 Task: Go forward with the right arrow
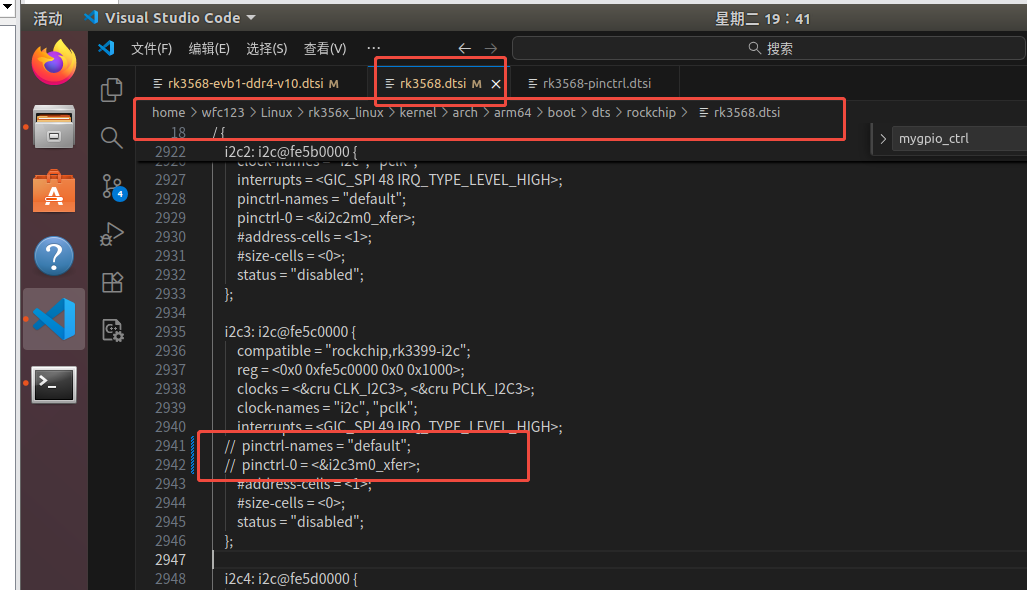point(491,48)
